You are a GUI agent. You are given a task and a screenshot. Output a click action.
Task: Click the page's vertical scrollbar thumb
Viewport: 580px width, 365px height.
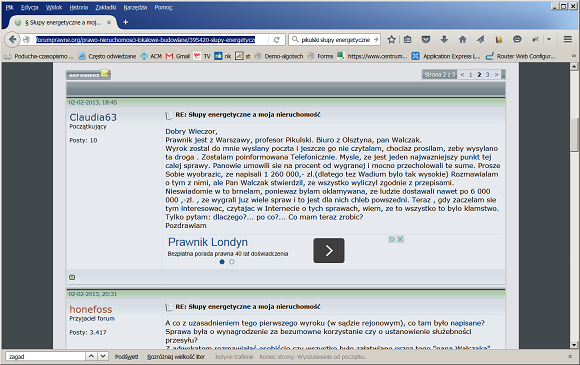click(574, 134)
